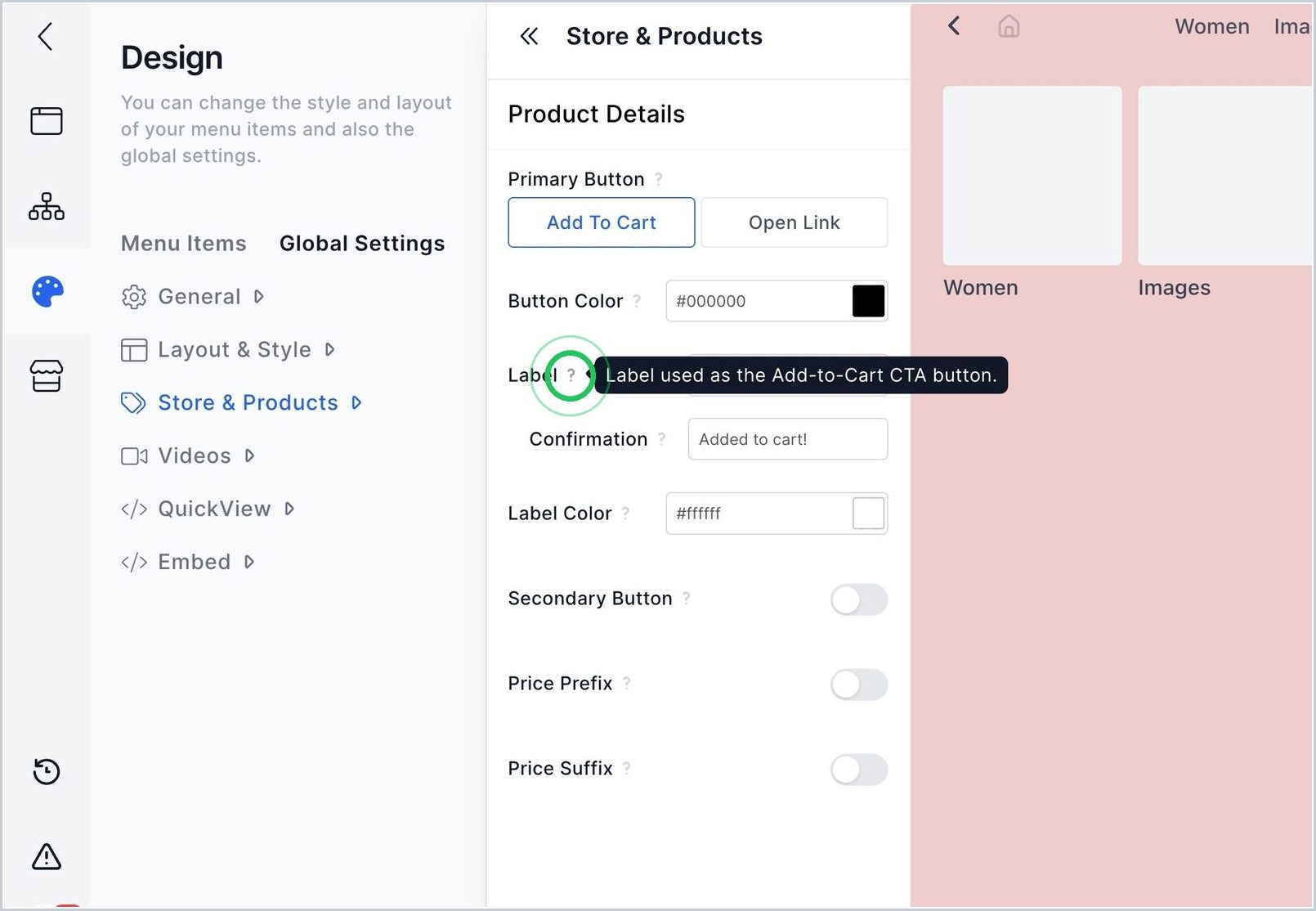Image resolution: width=1316 pixels, height=911 pixels.
Task: Click help icon beside Button Color
Action: pos(637,301)
